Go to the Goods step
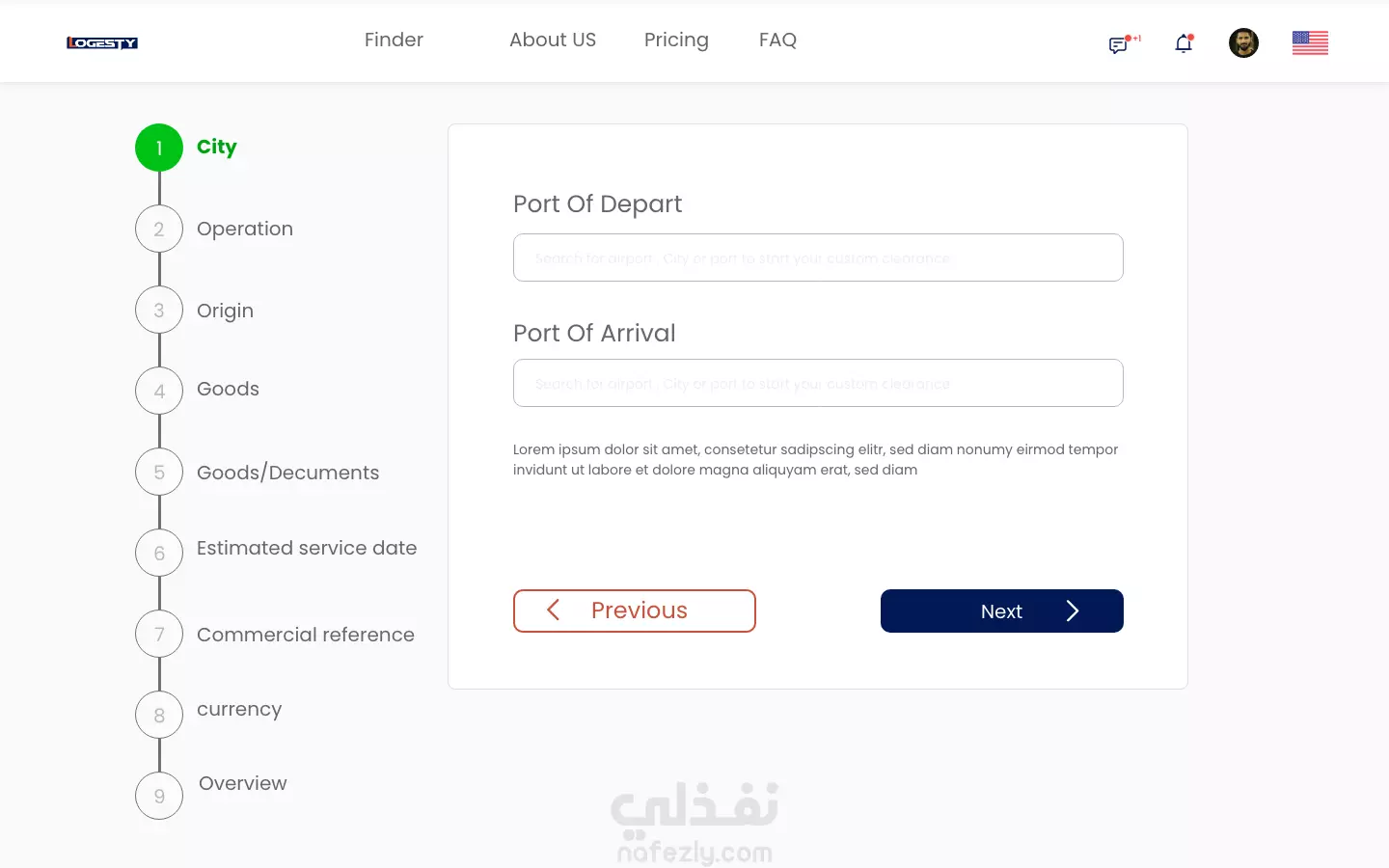The height and width of the screenshot is (868, 1389). coord(228,389)
